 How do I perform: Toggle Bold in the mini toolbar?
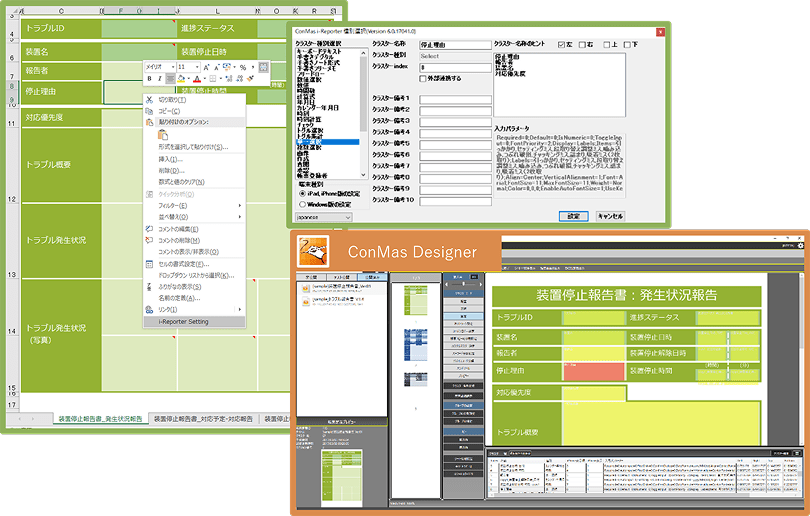[149, 79]
